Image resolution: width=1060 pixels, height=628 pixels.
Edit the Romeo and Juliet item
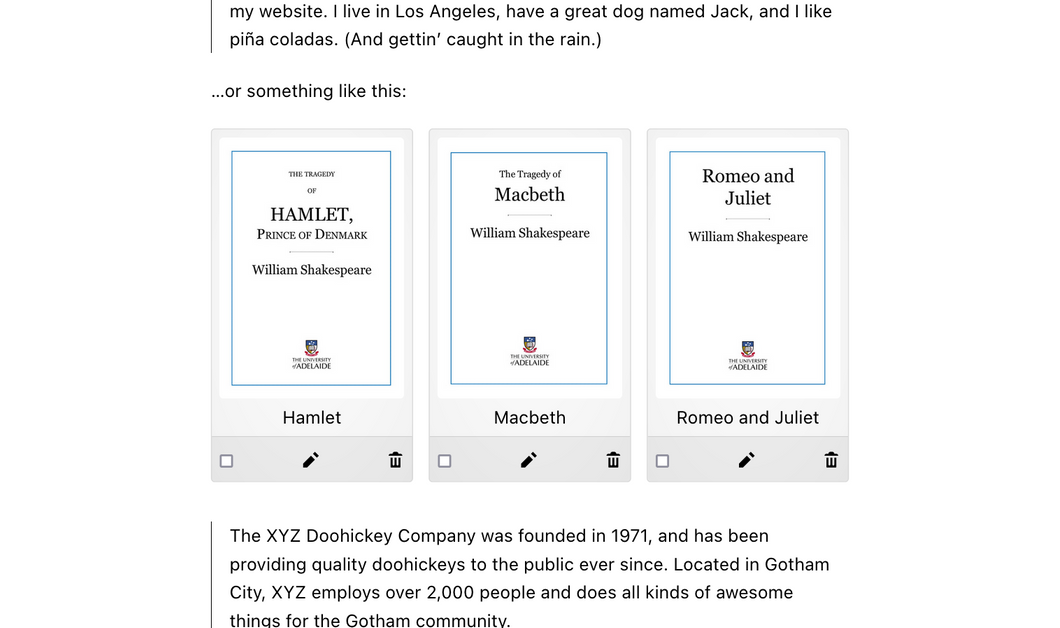tap(746, 460)
